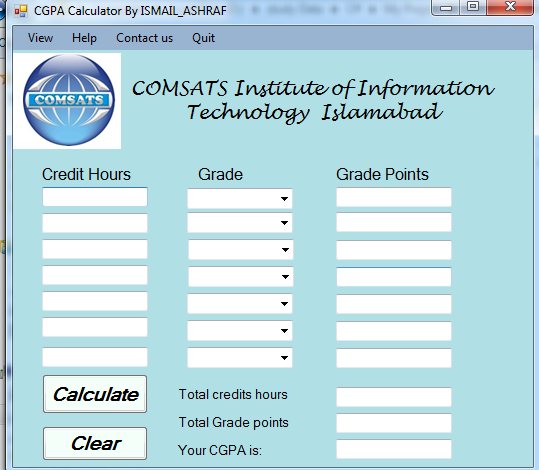
Task: Focus the seventh Credit Hours field
Action: click(95, 357)
